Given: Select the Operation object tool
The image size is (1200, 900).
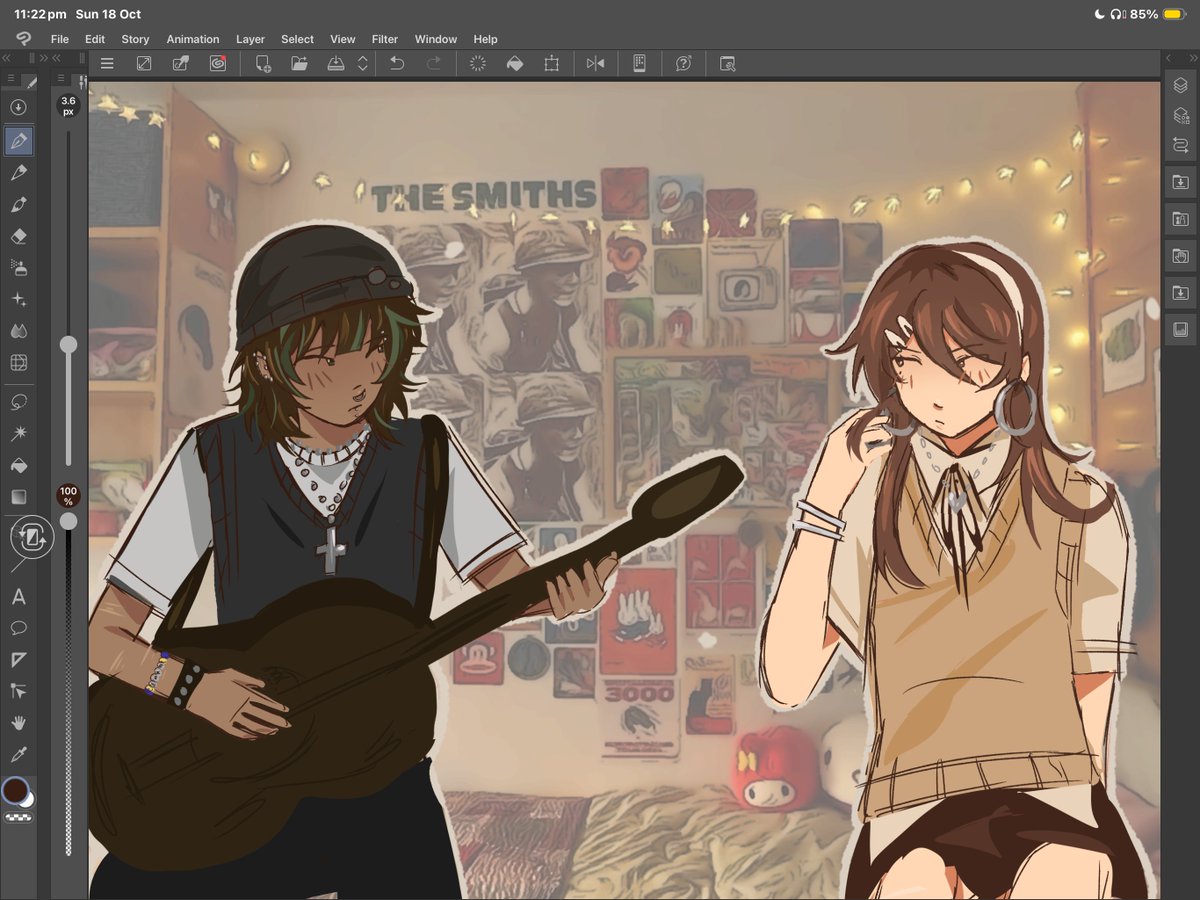Looking at the screenshot, I should coord(18,690).
